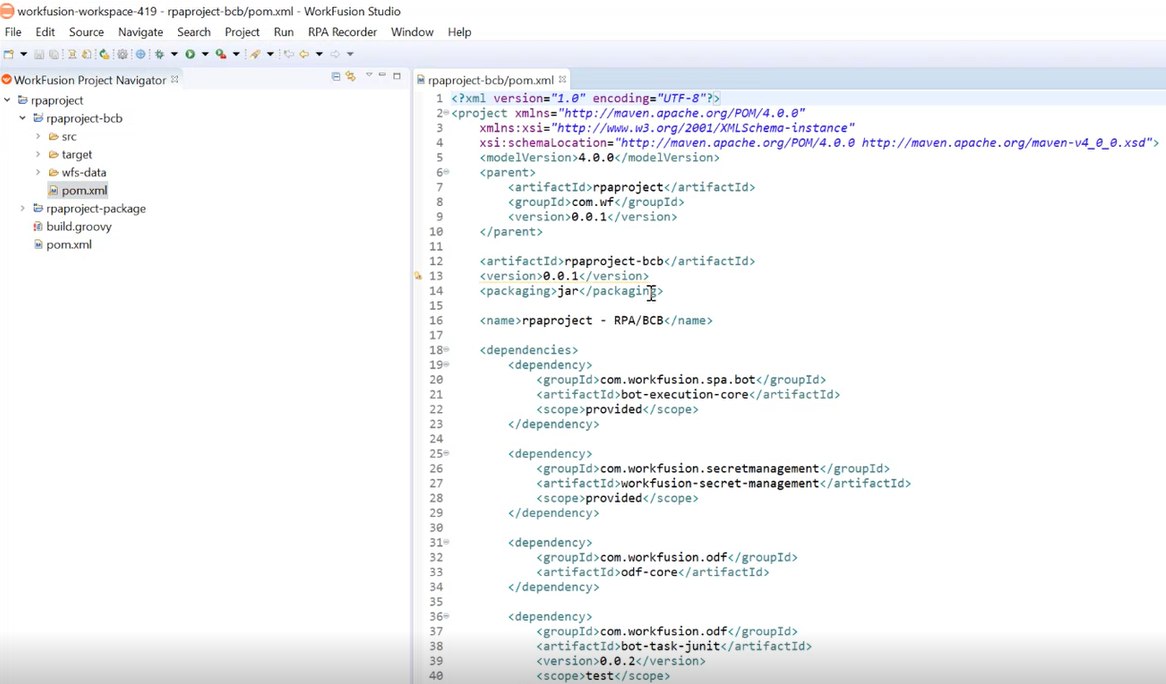Screen dimensions: 1166x684
Task: Open the Navigate menu
Action: (141, 32)
